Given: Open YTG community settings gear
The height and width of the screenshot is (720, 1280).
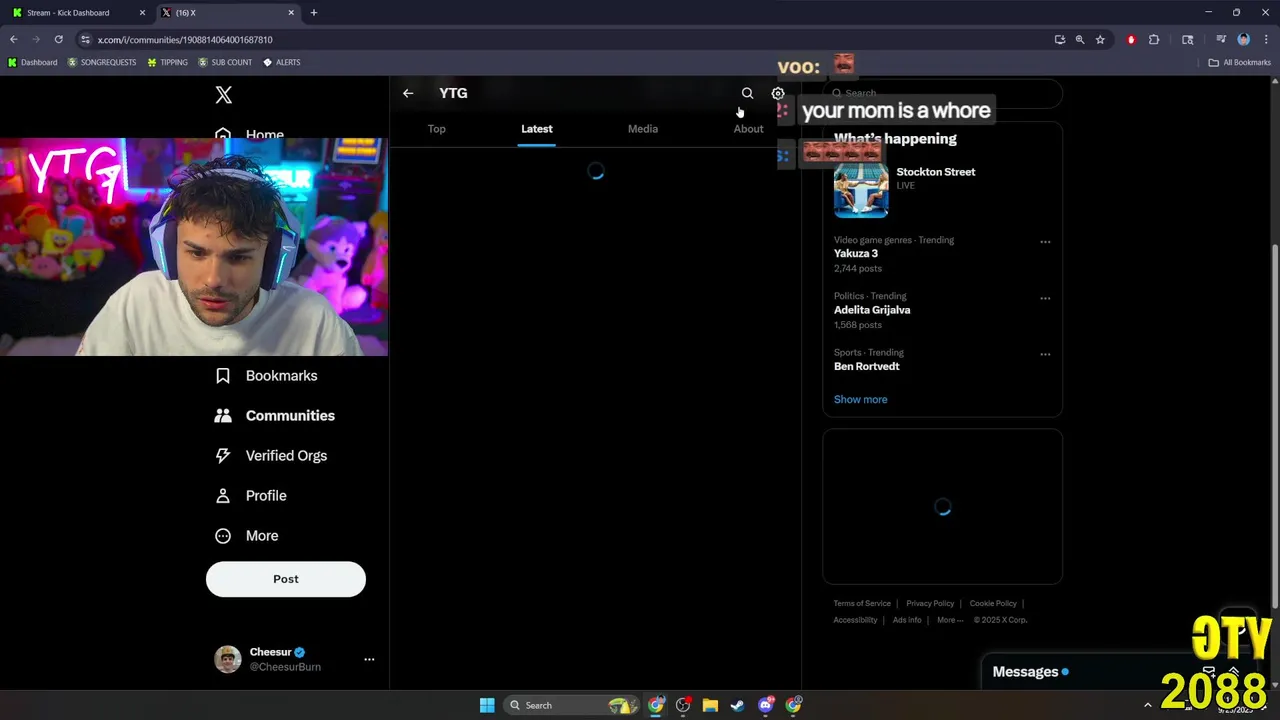Looking at the screenshot, I should 778,93.
